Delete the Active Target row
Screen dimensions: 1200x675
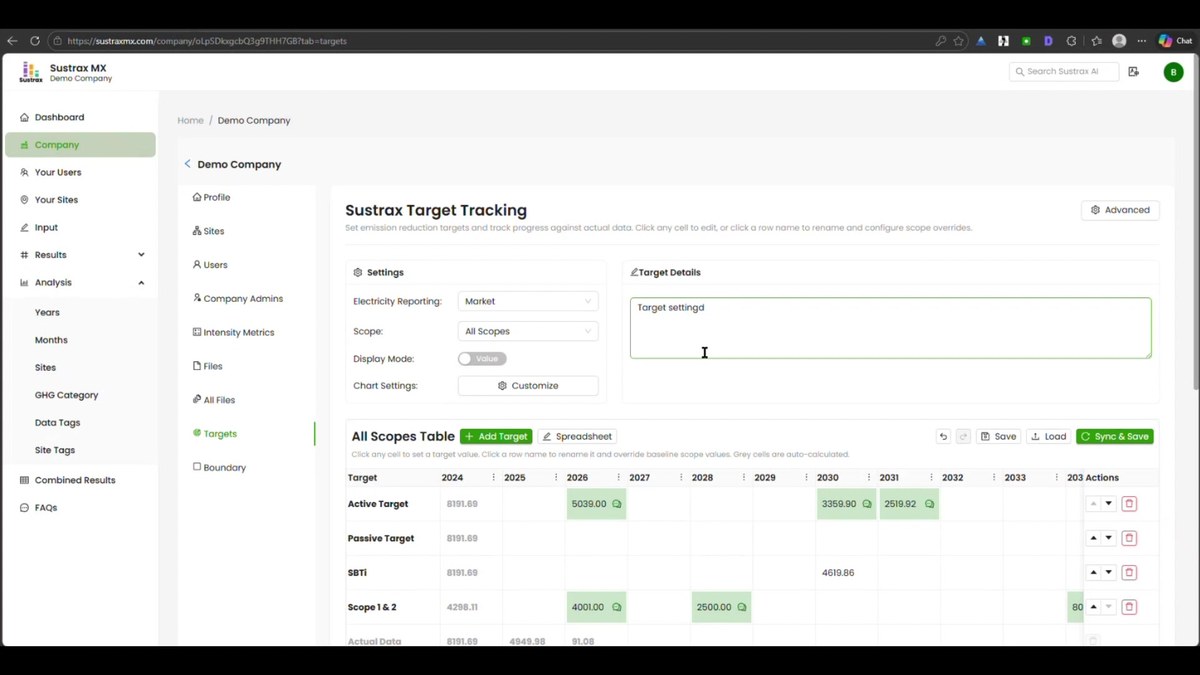(x=1129, y=504)
